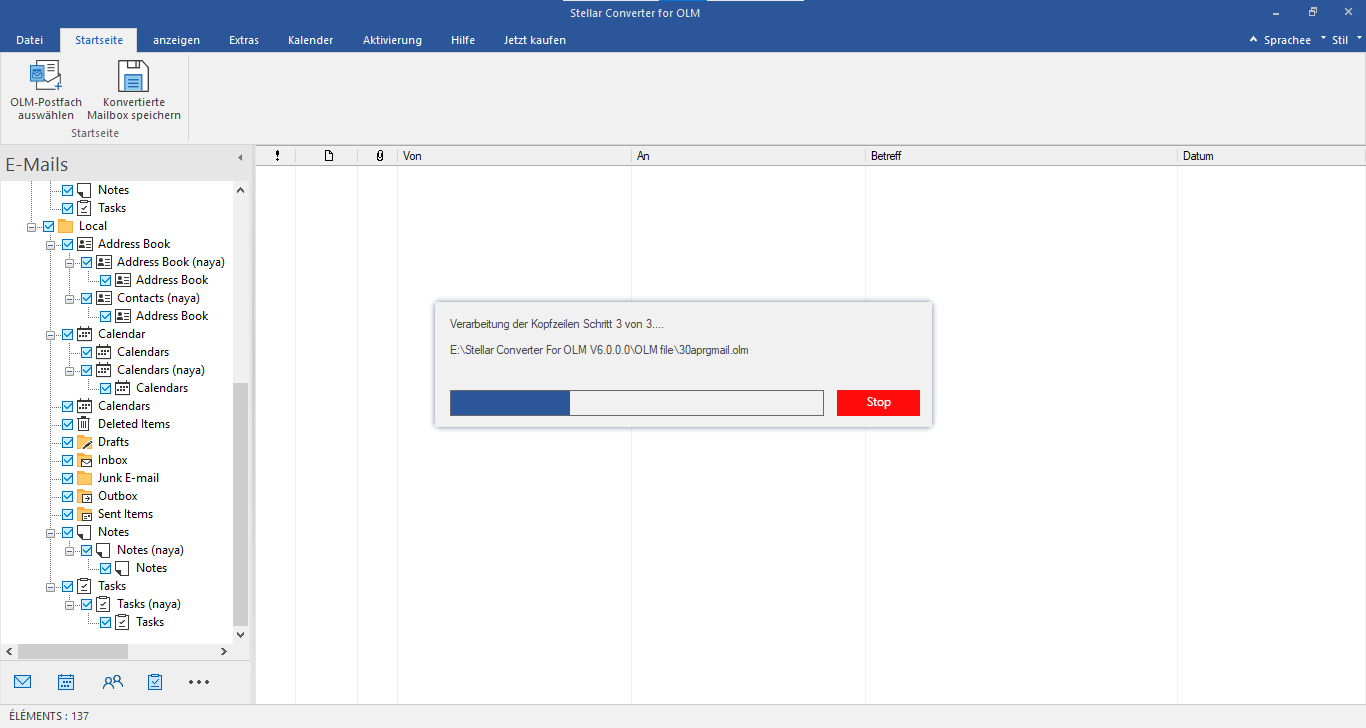Collapse the Calendar tree node
Image resolution: width=1366 pixels, height=728 pixels.
point(51,334)
